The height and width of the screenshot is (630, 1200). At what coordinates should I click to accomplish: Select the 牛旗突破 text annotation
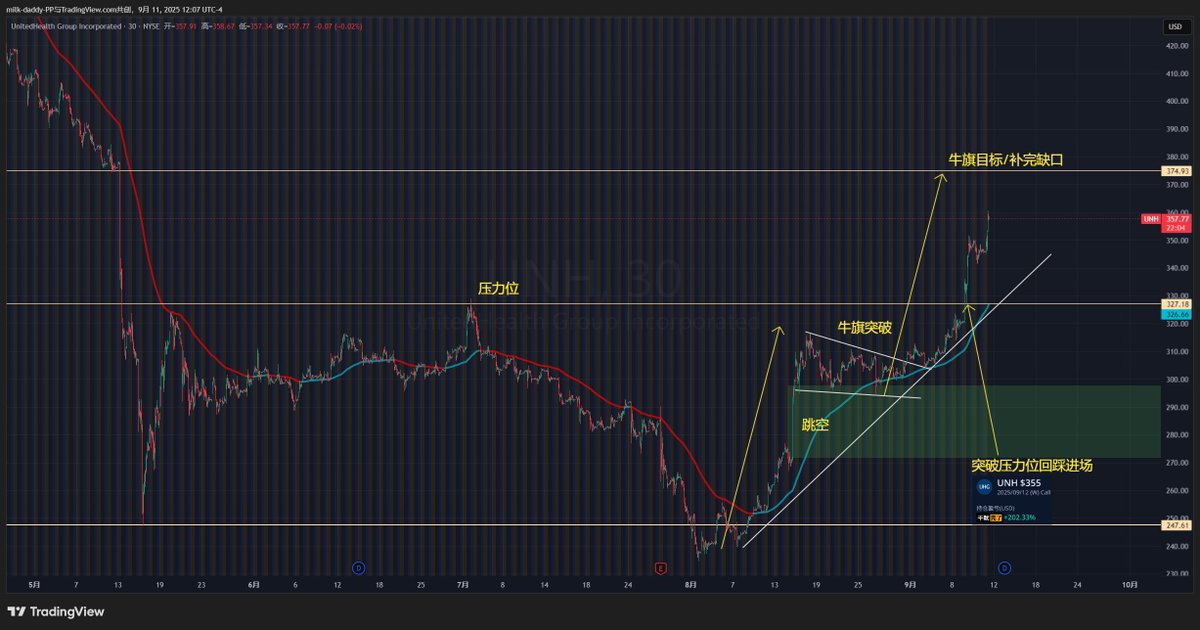(864, 327)
